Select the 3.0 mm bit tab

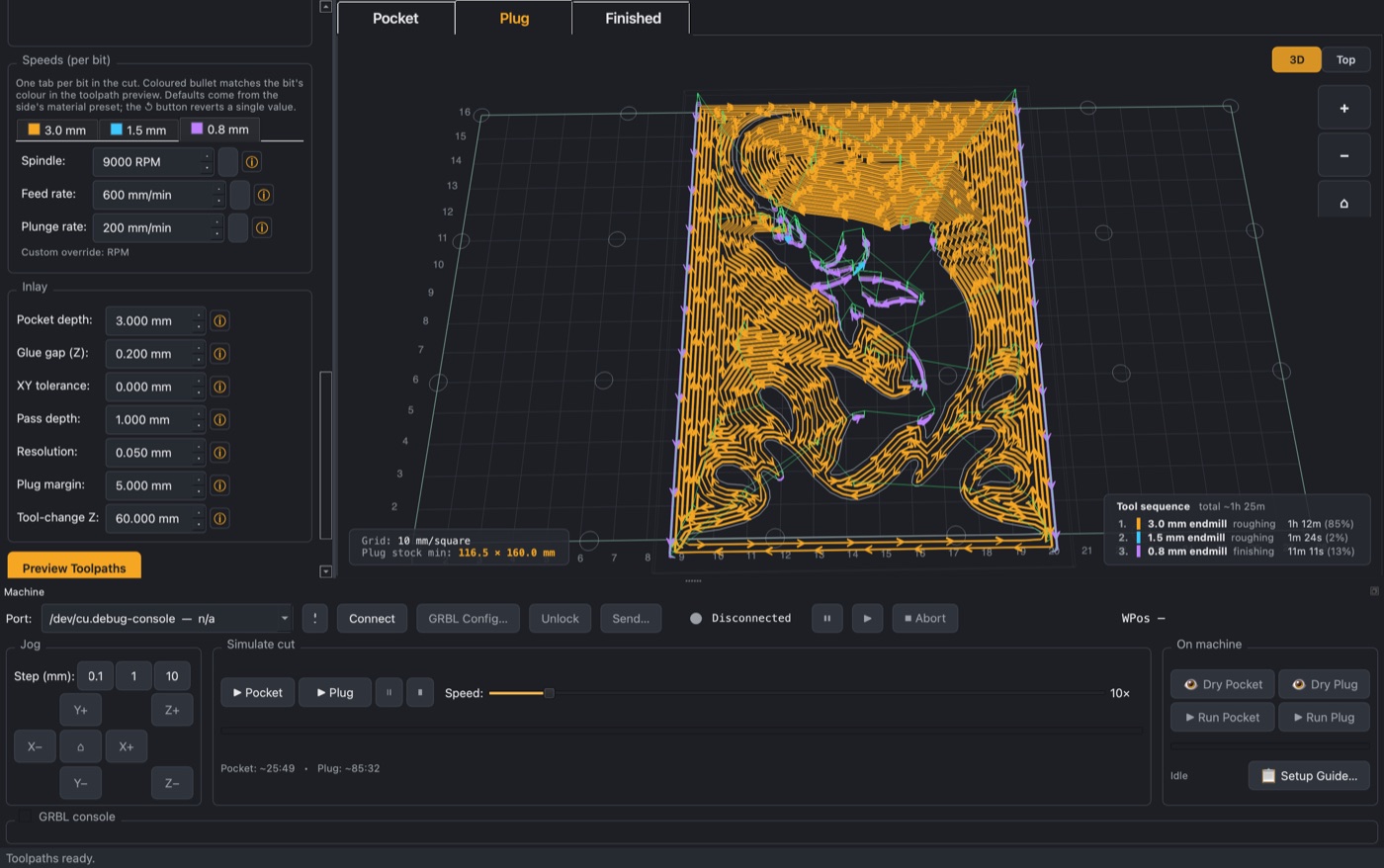pos(57,130)
